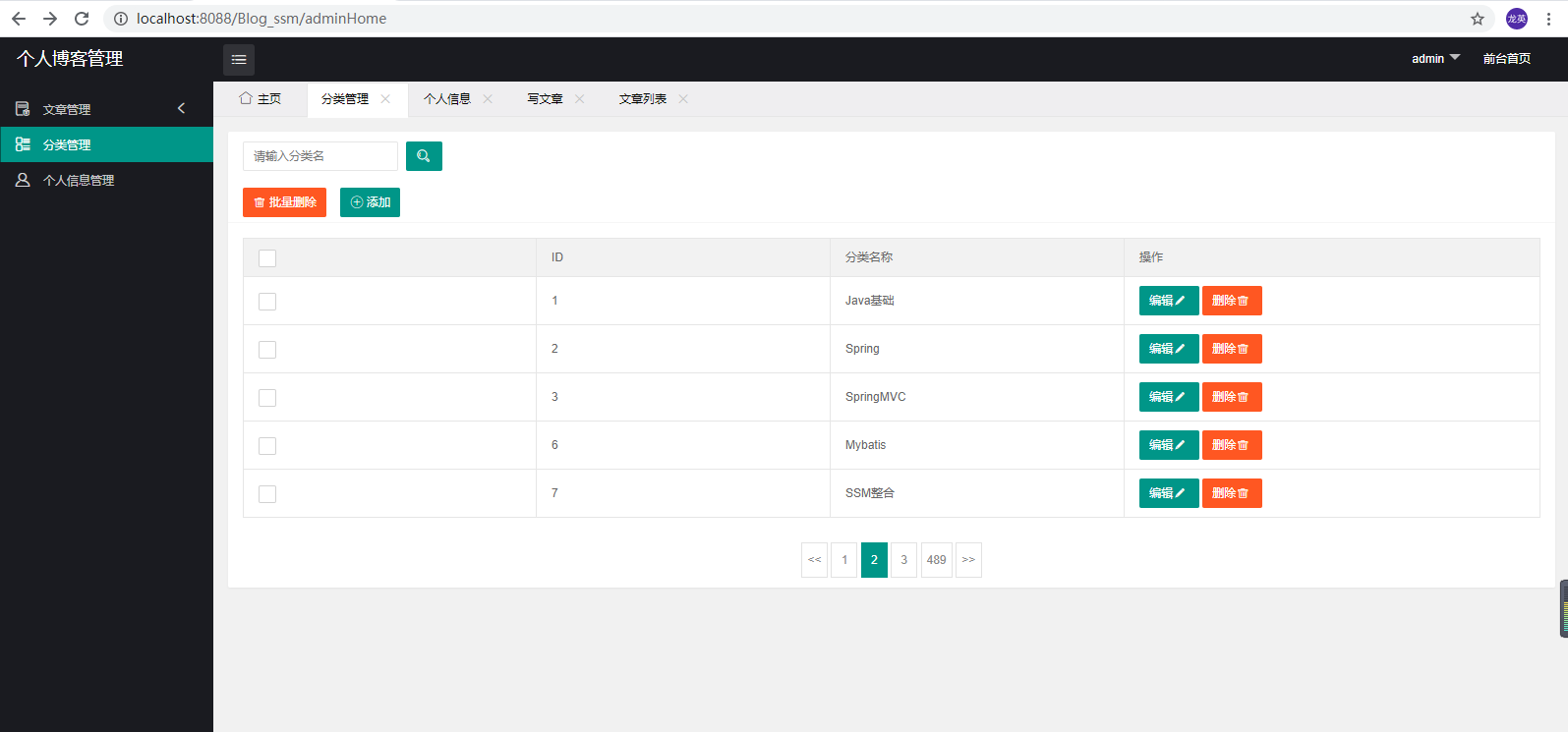
Task: Delete the Spring category
Action: click(x=1232, y=349)
